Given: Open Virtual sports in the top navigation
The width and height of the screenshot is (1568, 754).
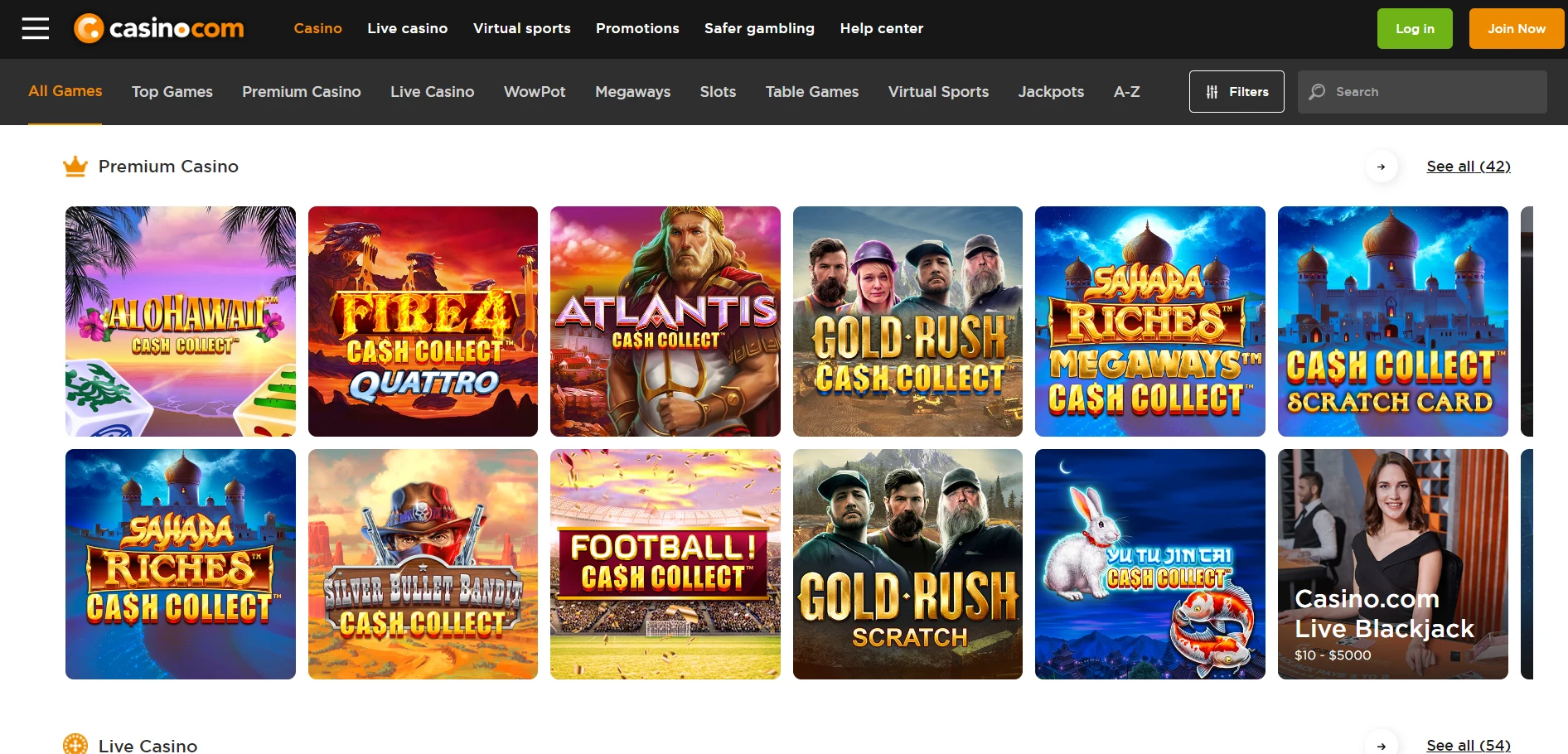Looking at the screenshot, I should click(x=522, y=28).
